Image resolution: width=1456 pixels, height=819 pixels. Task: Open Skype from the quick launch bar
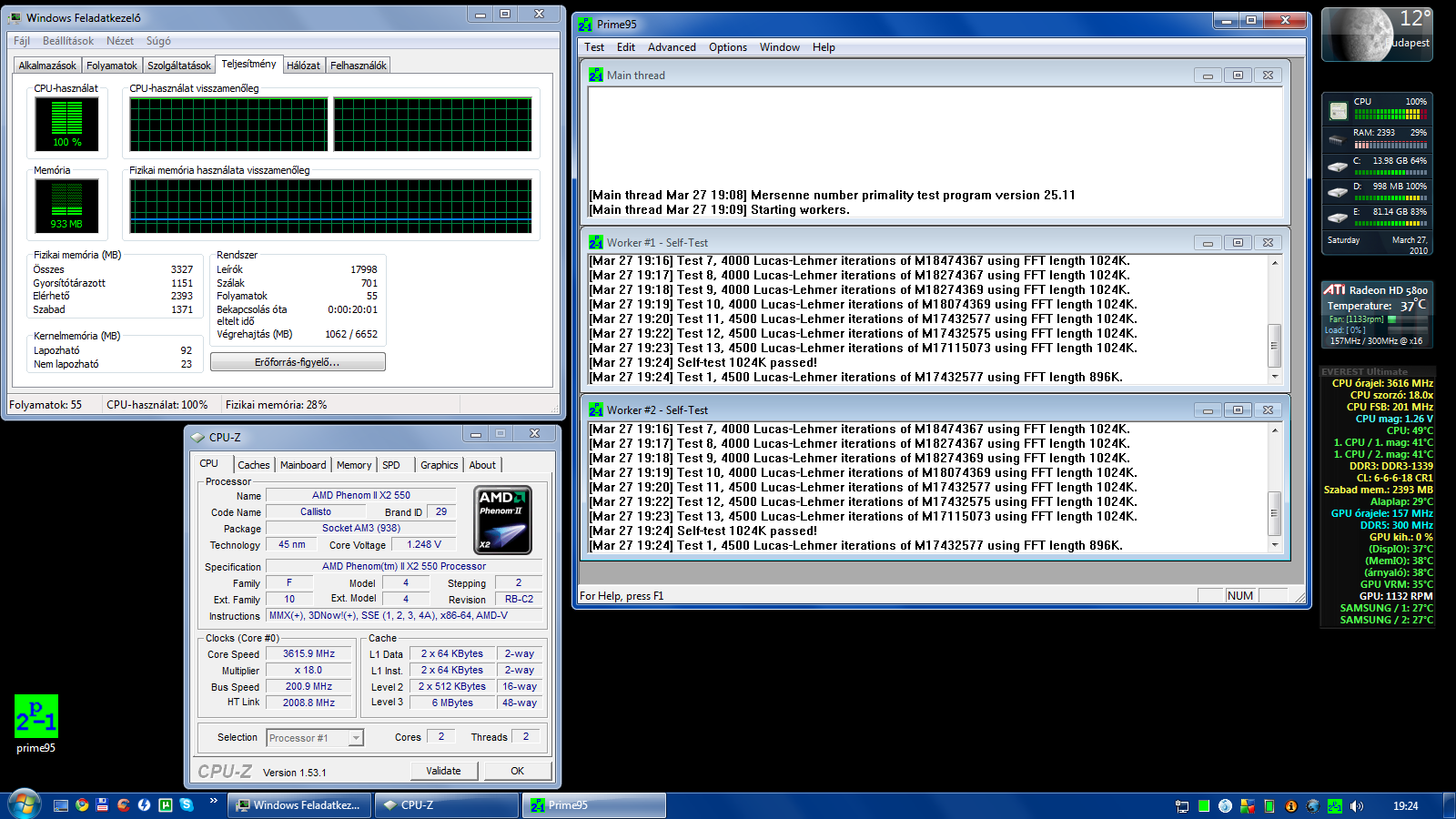click(x=187, y=805)
